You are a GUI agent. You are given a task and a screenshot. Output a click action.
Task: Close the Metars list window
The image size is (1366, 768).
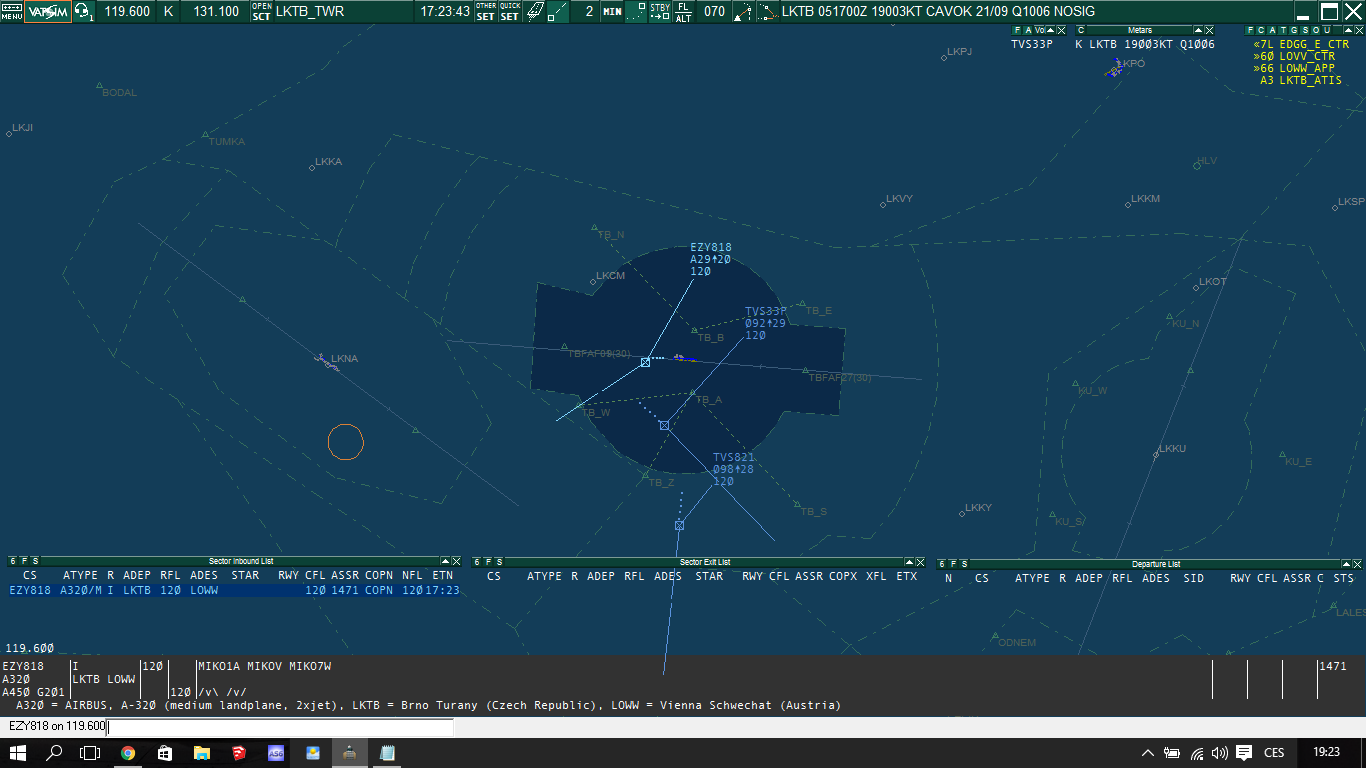[x=1210, y=30]
